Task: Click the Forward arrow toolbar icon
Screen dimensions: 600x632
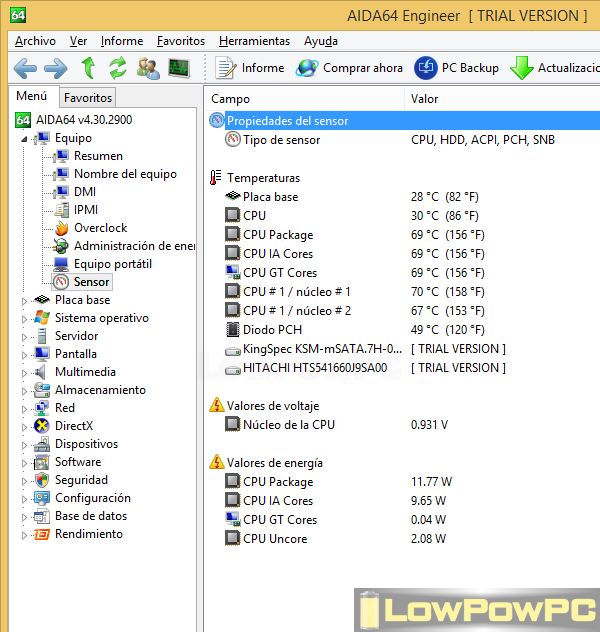Action: (x=56, y=68)
